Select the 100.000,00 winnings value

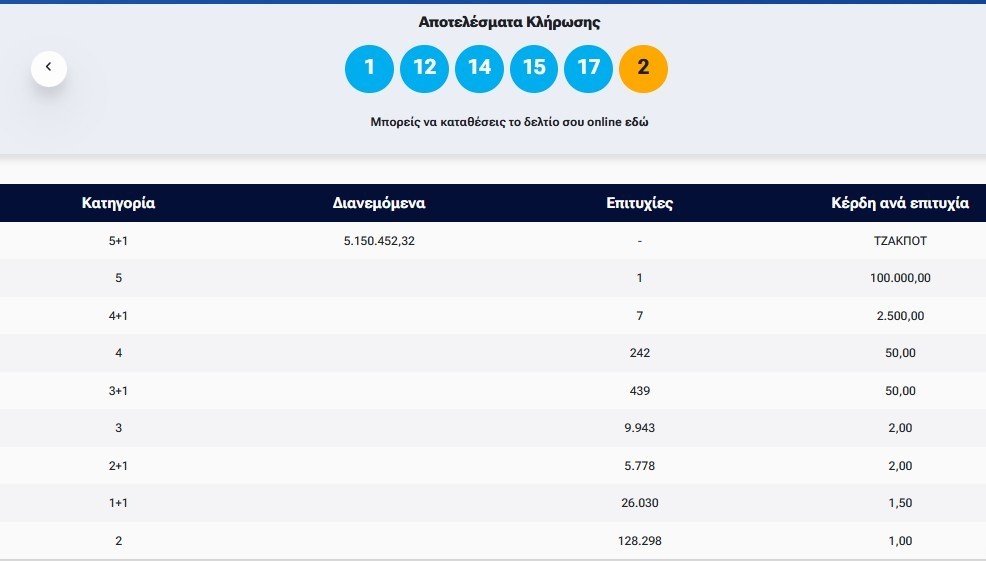(x=899, y=278)
